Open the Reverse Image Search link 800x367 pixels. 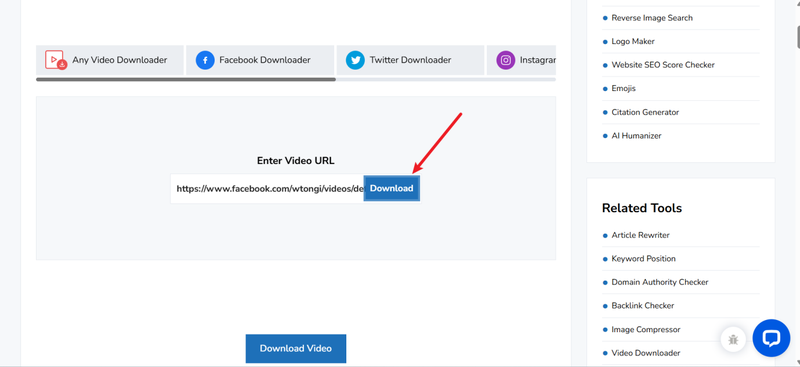(x=652, y=18)
